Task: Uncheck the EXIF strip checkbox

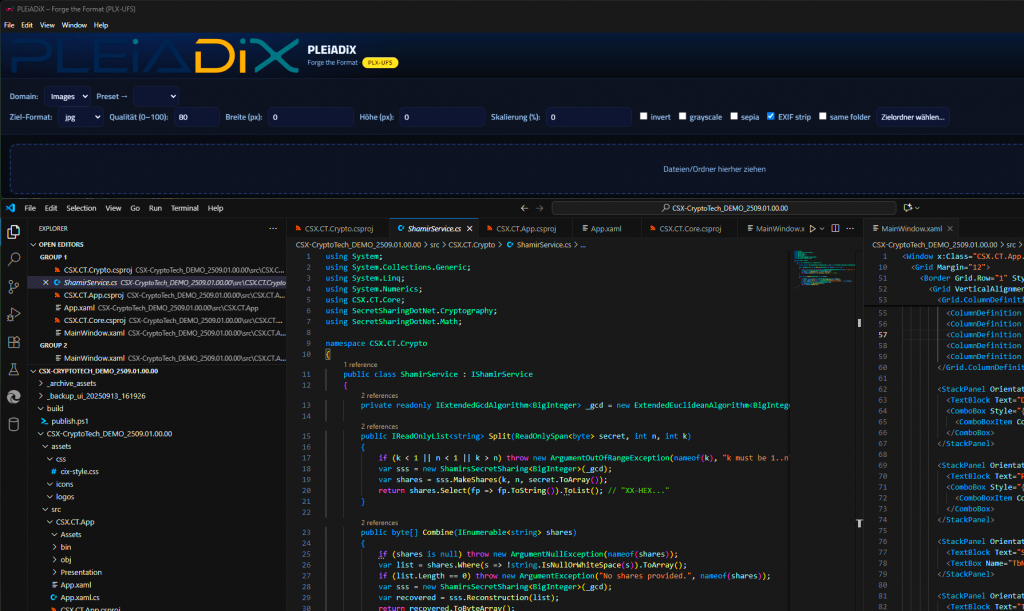Action: point(770,117)
